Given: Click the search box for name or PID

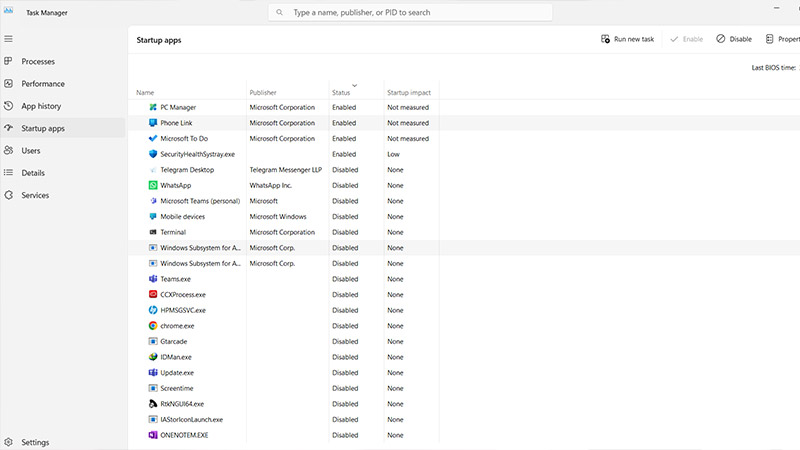Looking at the screenshot, I should point(410,12).
